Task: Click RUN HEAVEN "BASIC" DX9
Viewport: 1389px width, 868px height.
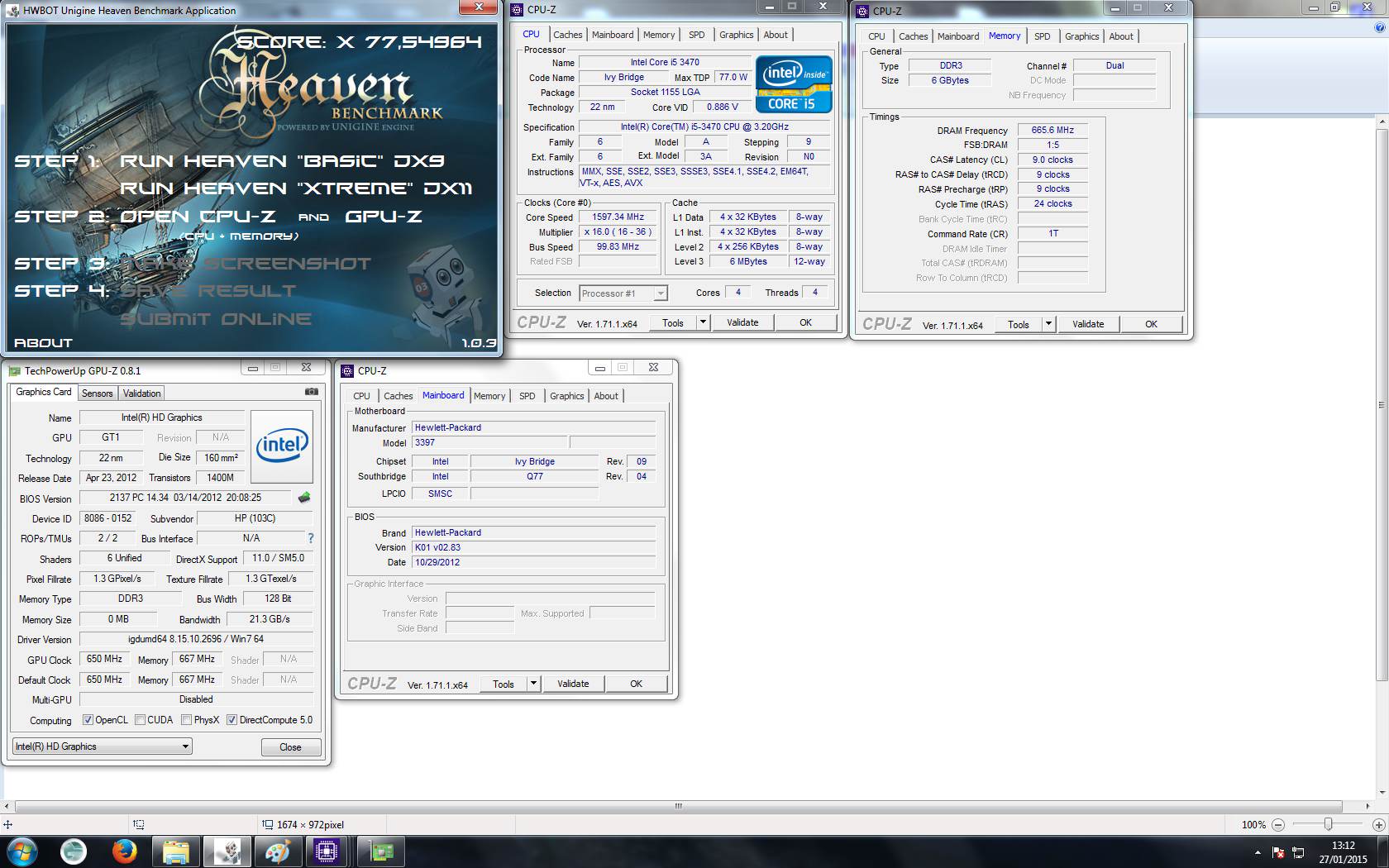Action: (283, 161)
